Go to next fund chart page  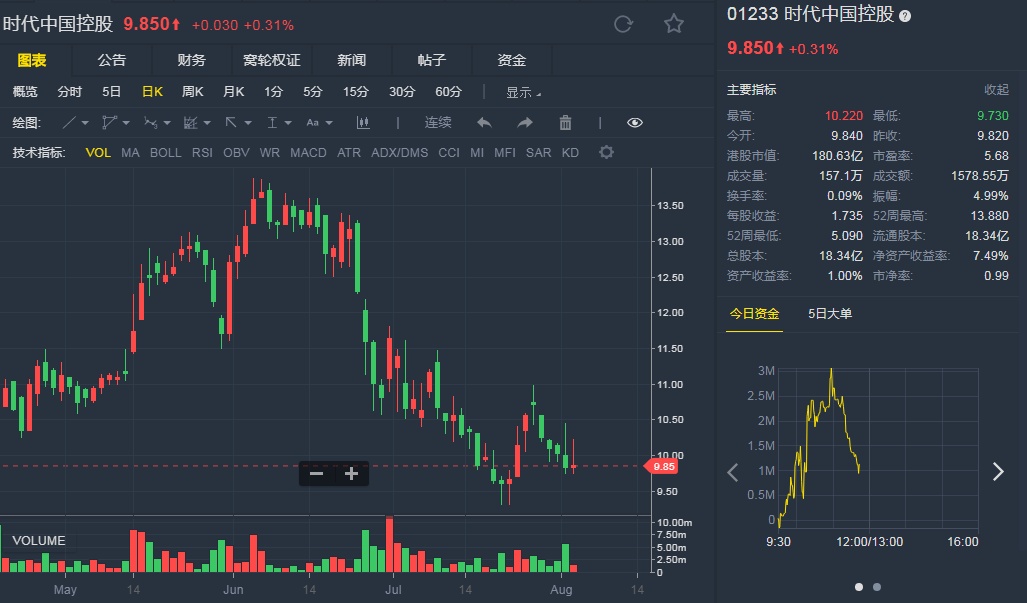(997, 472)
